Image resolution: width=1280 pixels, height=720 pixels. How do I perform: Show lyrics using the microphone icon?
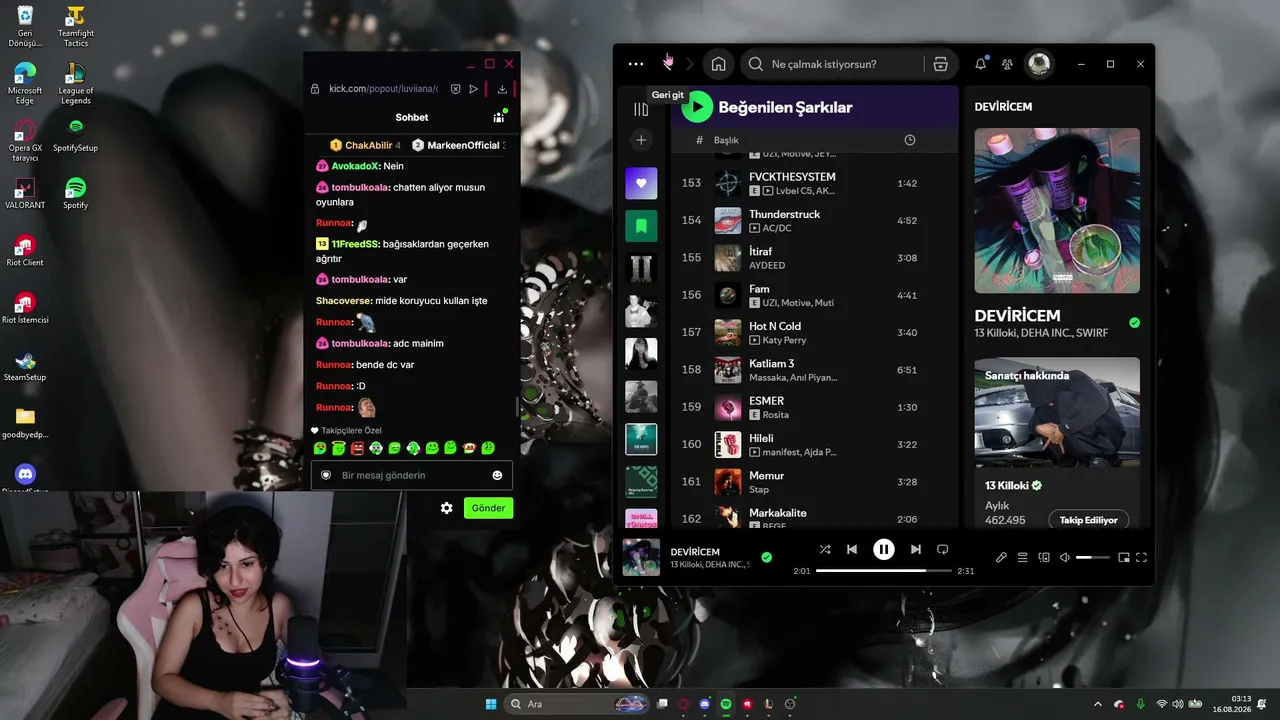[1001, 557]
